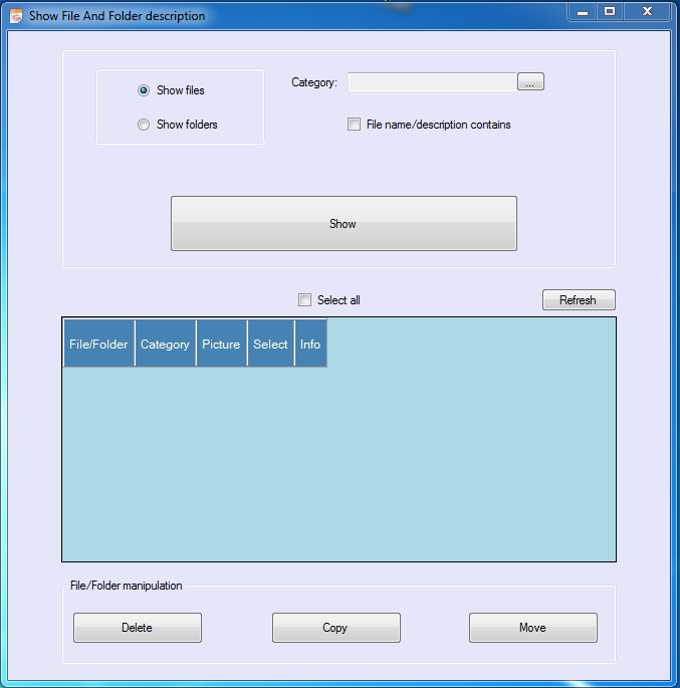Select the Show files radio button
Viewport: 680px width, 688px height.
[x=144, y=90]
